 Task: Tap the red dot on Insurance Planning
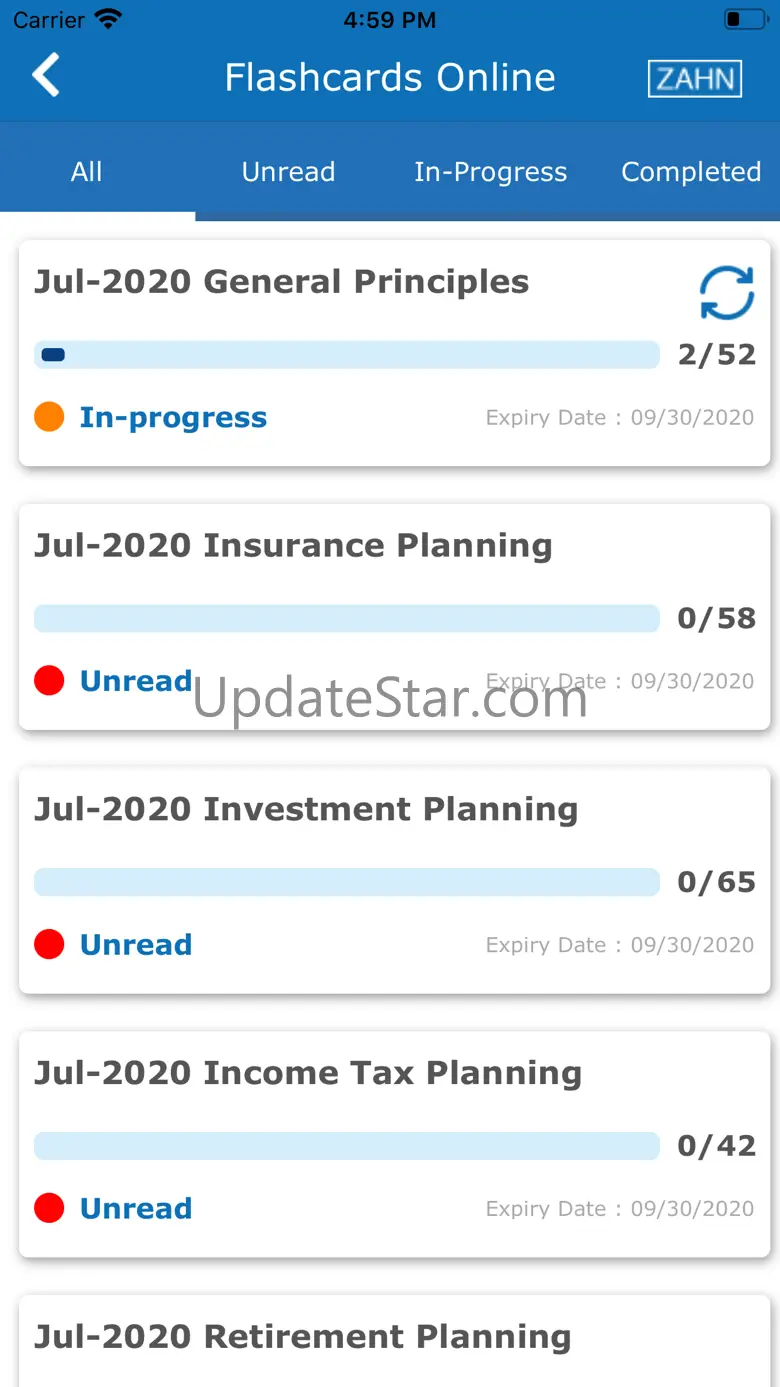coord(49,681)
